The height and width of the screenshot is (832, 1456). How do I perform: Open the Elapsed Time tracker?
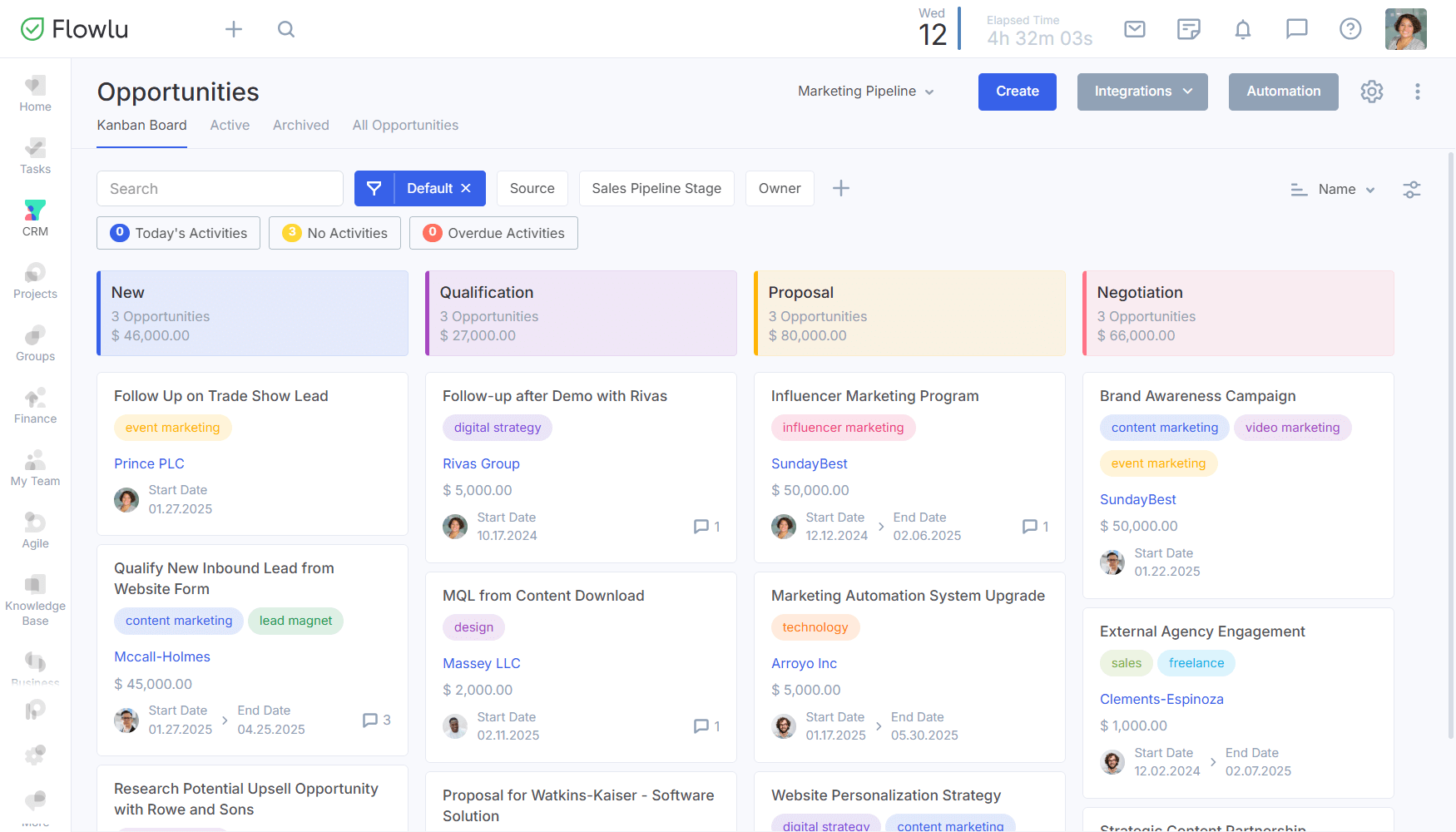[x=1039, y=31]
